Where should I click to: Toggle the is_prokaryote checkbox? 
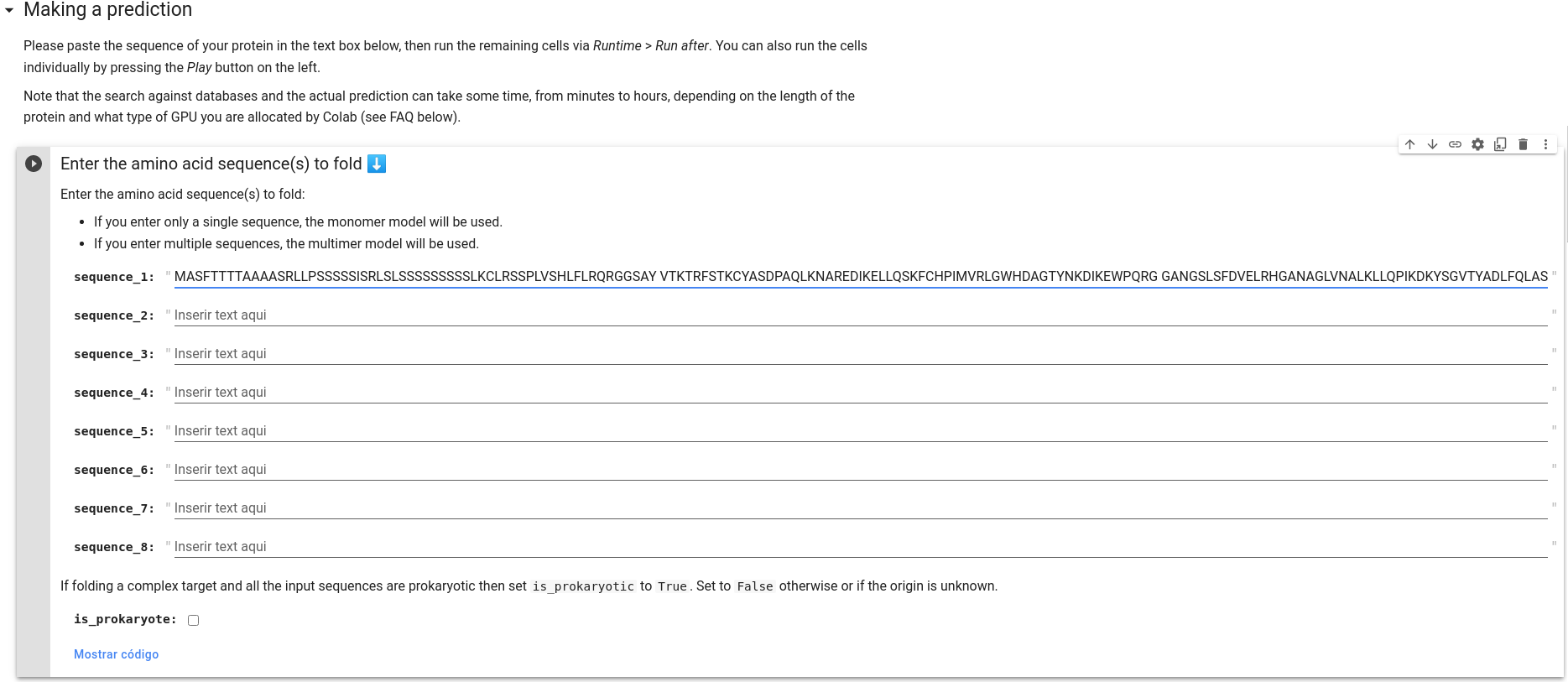pos(194,620)
